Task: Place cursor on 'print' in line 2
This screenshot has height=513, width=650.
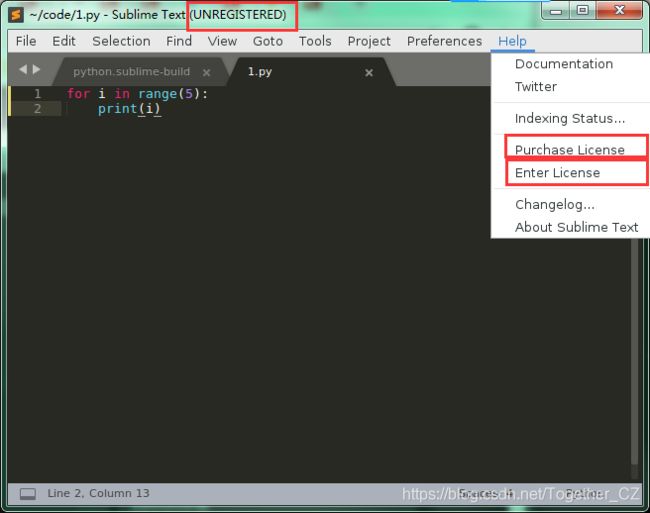Action: (117, 109)
